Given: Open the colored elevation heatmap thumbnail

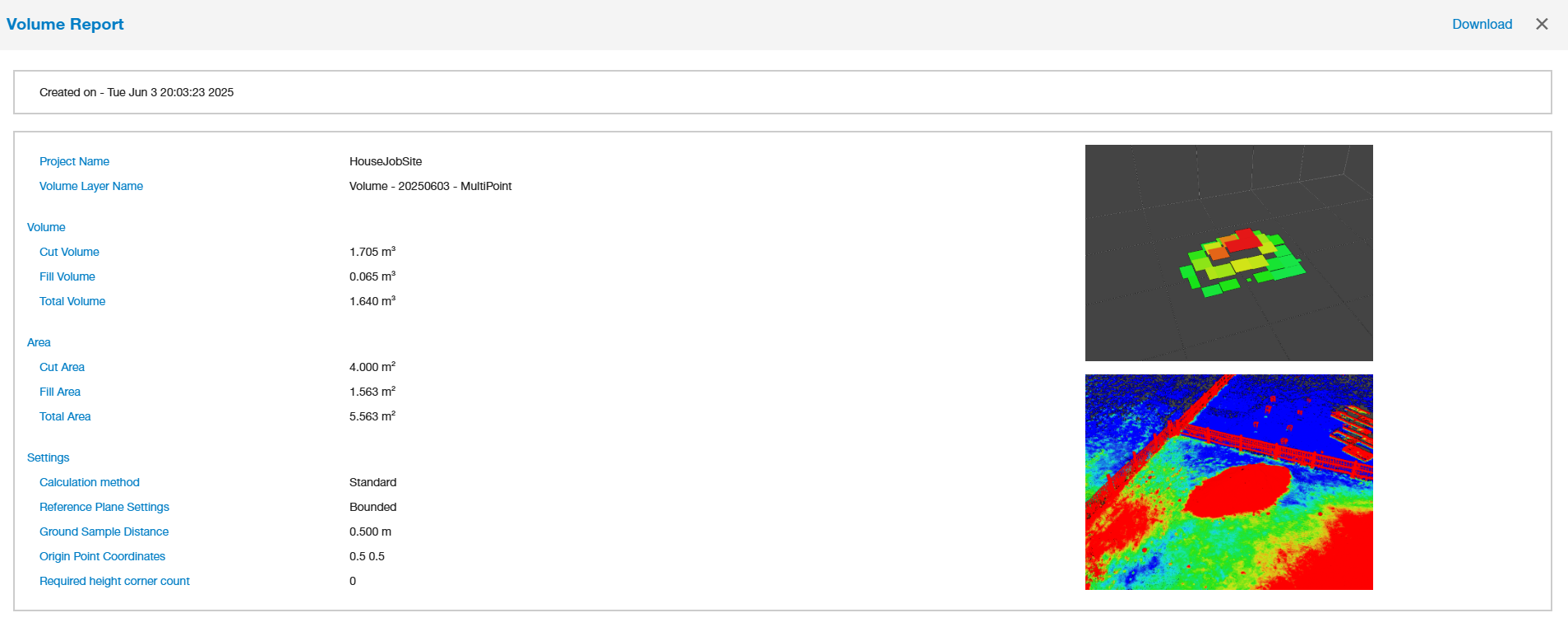Looking at the screenshot, I should pos(1228,482).
